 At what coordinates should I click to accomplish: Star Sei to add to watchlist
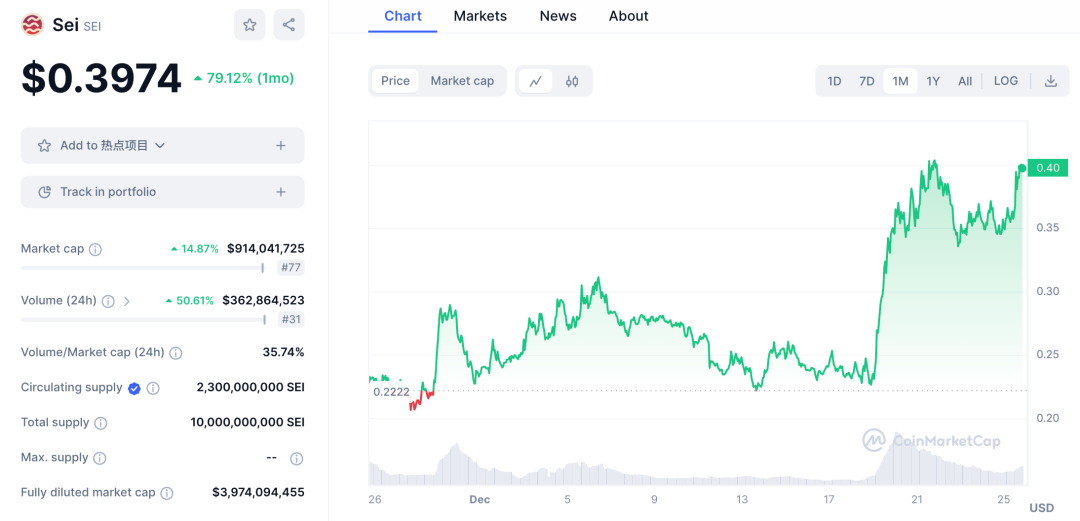click(249, 25)
